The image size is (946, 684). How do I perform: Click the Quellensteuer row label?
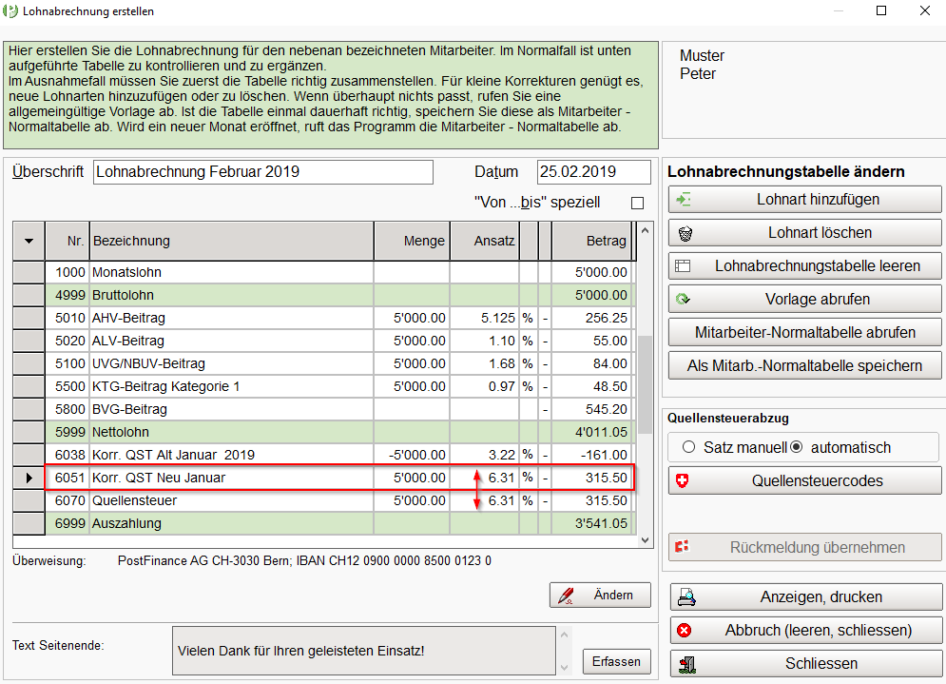(x=135, y=501)
